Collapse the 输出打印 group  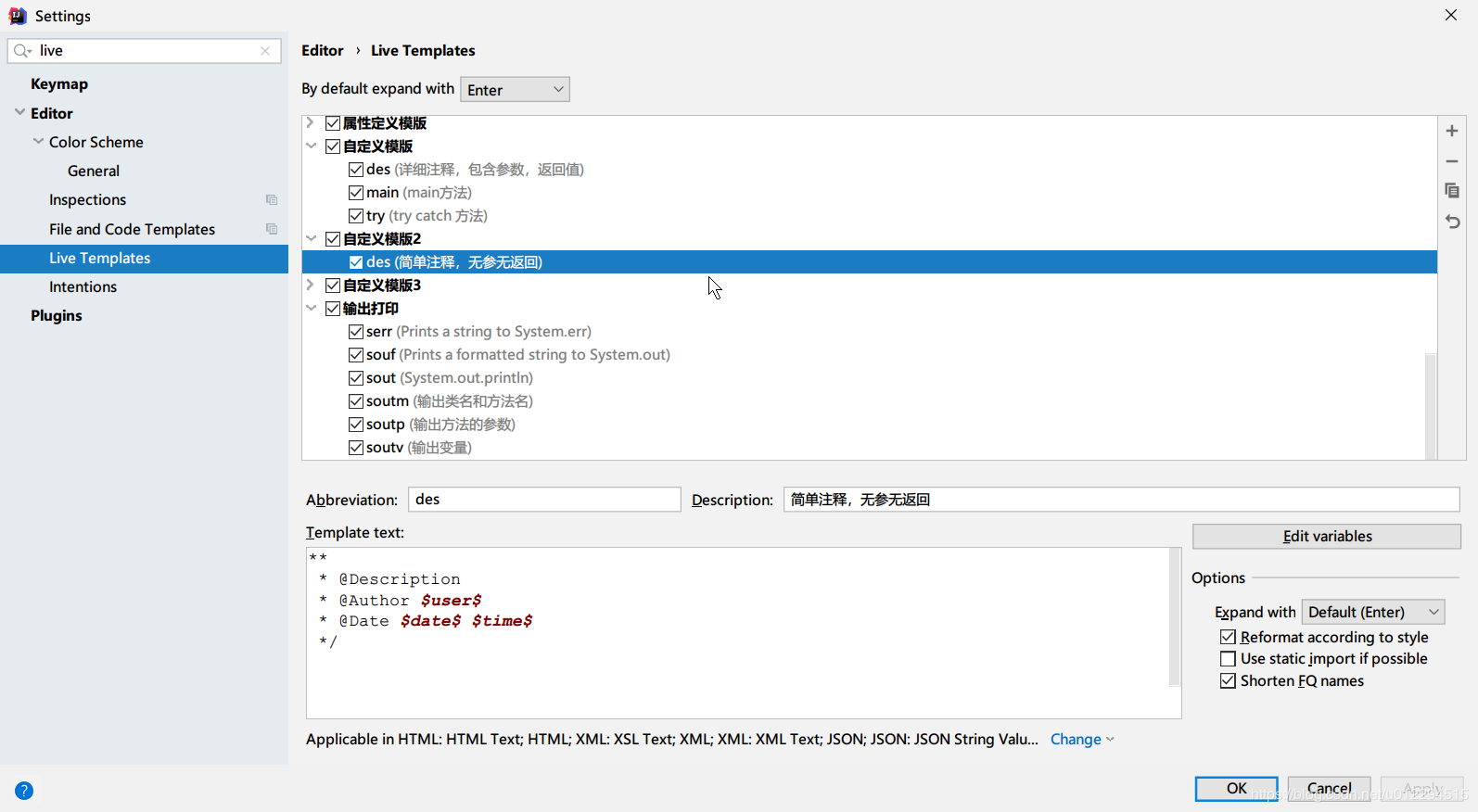pyautogui.click(x=311, y=309)
